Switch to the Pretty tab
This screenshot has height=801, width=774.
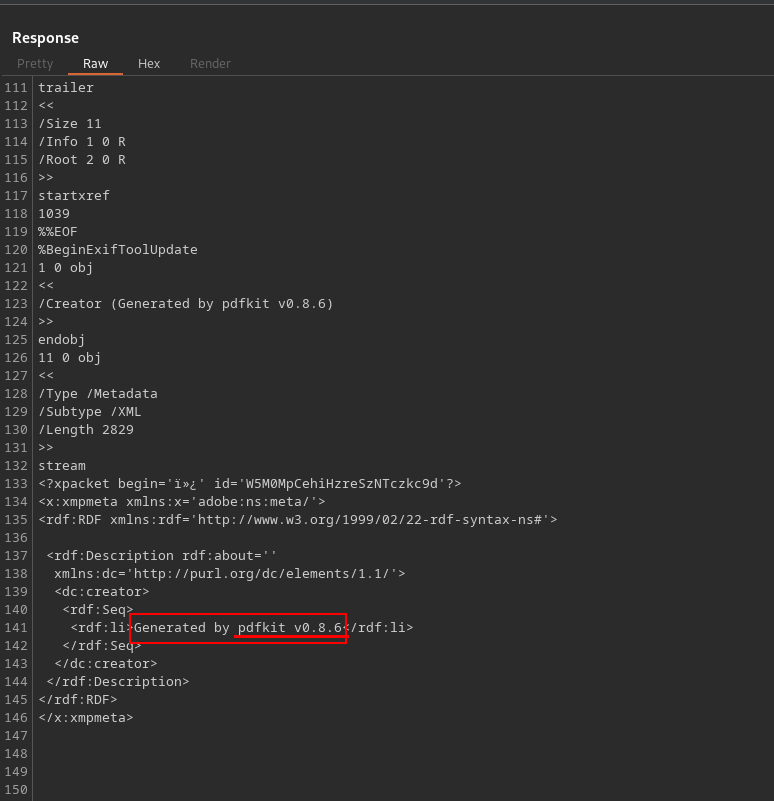35,64
